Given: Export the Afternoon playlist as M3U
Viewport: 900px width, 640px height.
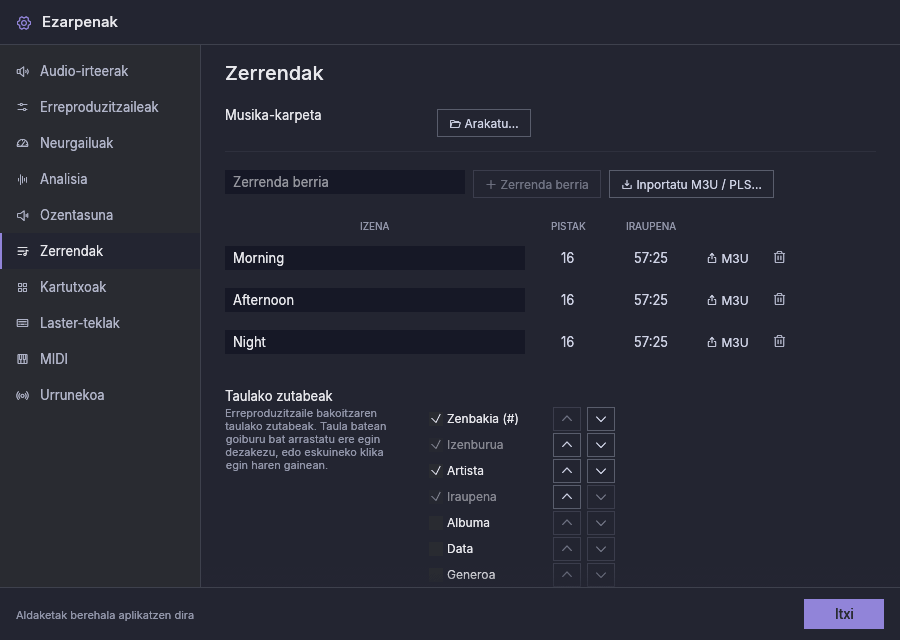Looking at the screenshot, I should coord(727,300).
